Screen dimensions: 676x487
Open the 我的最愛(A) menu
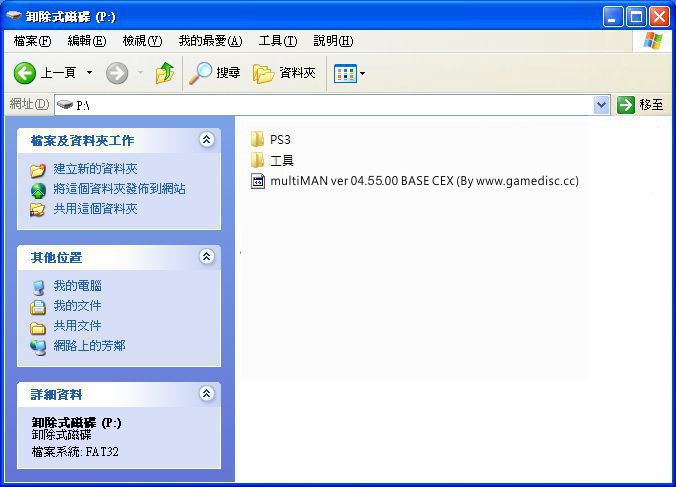pos(210,41)
